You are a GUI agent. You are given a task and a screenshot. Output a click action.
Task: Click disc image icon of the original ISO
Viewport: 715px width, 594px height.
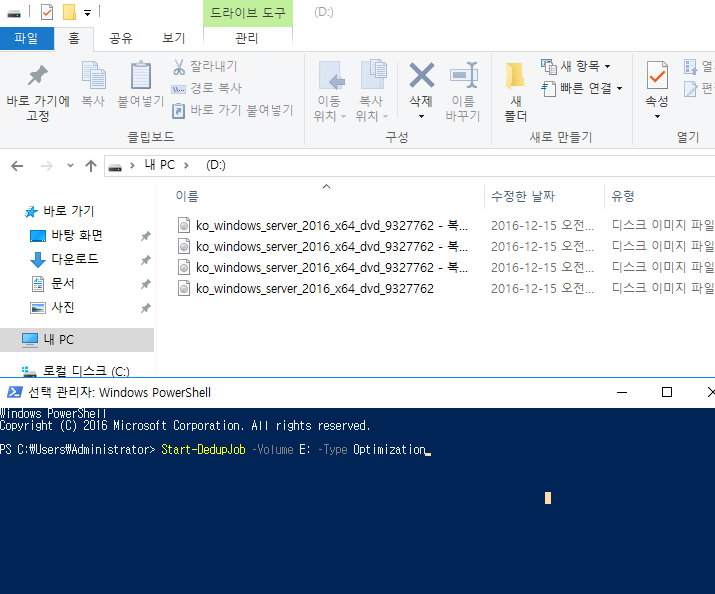point(184,289)
